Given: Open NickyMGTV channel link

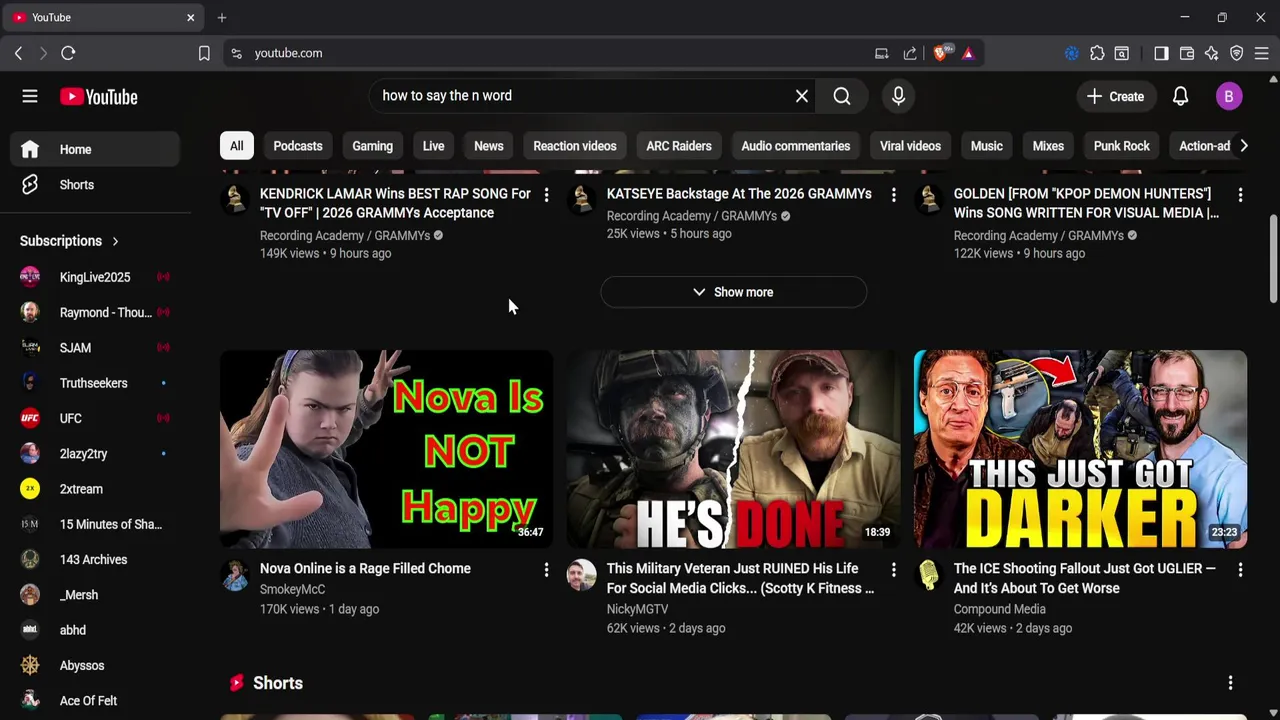Looking at the screenshot, I should coord(637,609).
